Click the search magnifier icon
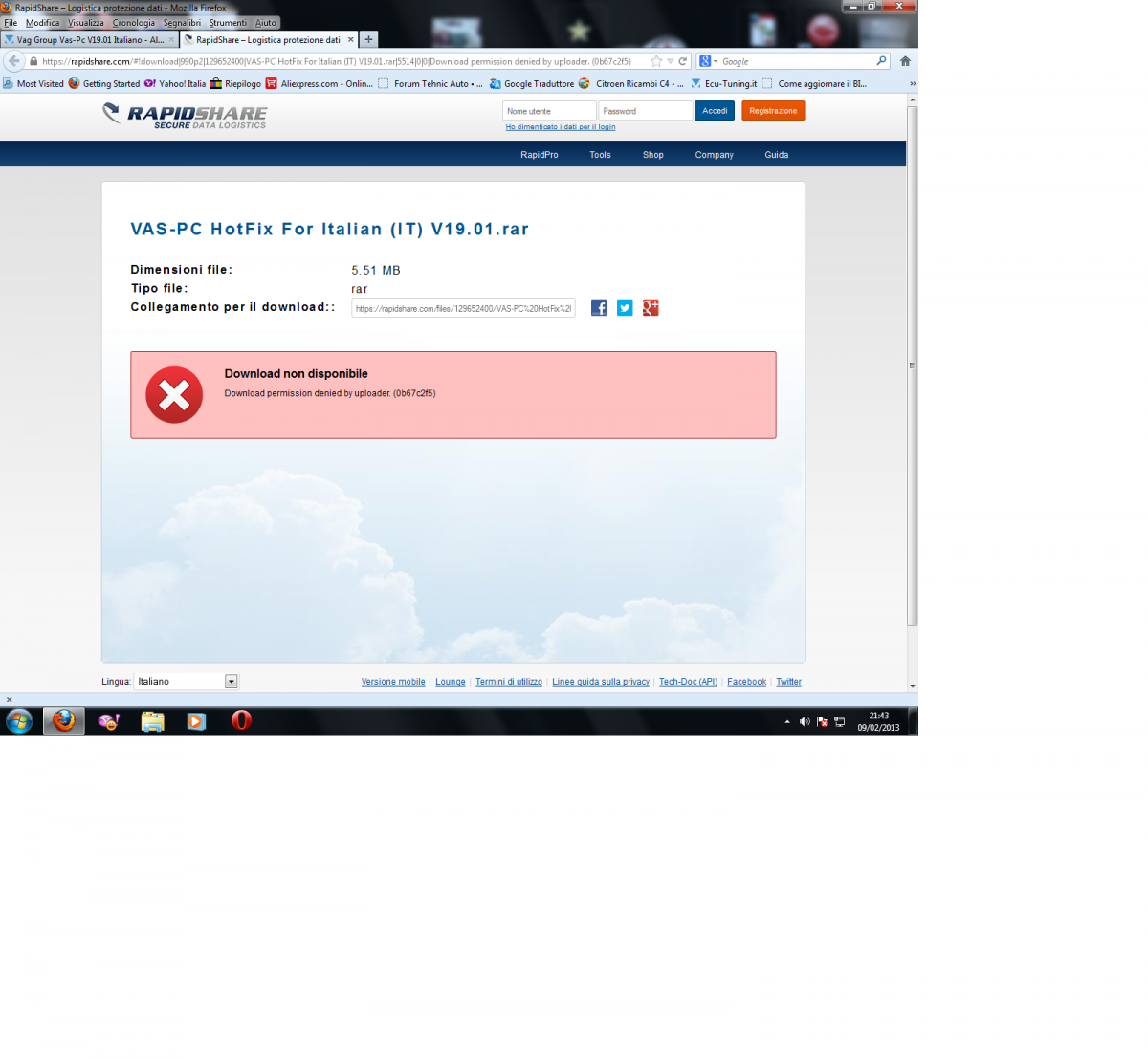Viewport: 1148px width, 1059px height. click(881, 61)
